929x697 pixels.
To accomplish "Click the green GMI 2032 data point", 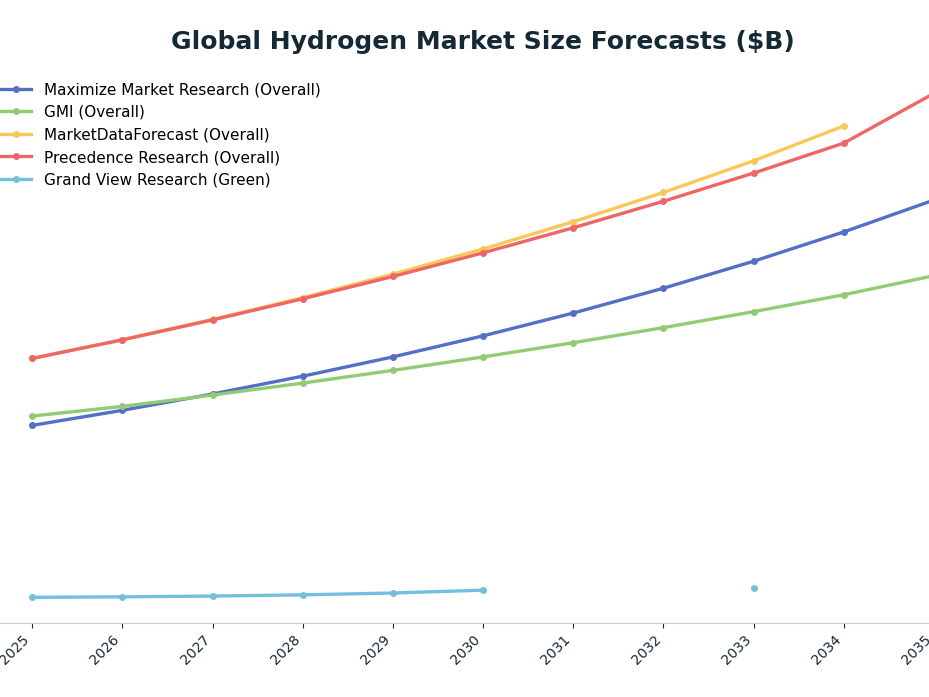I will coord(664,328).
